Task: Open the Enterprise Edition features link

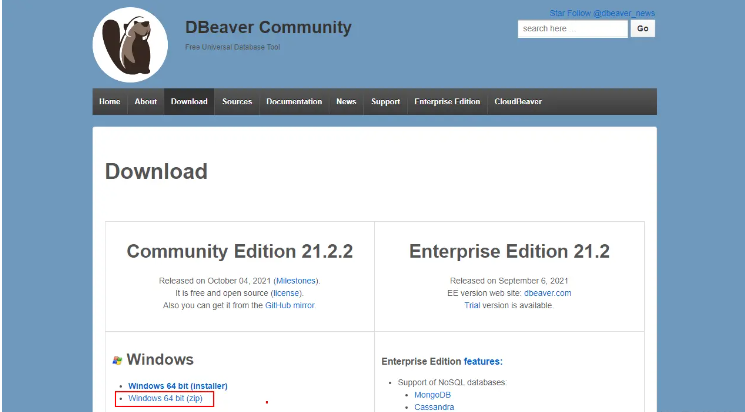Action: pyautogui.click(x=483, y=362)
